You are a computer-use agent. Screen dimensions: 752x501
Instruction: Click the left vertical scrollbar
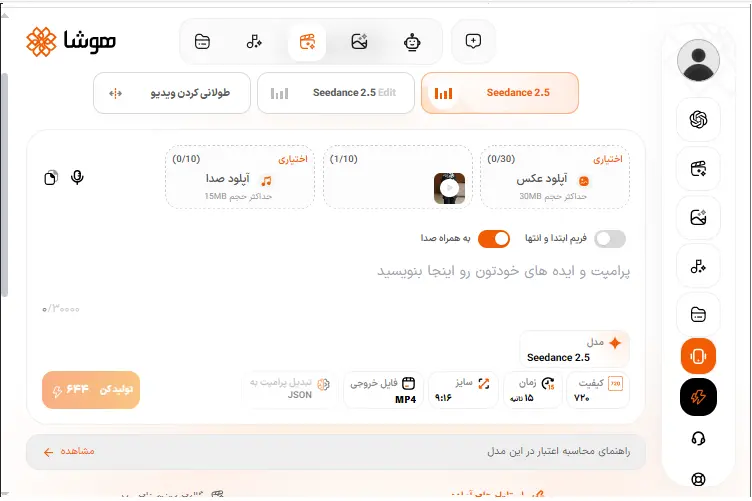click(x=4, y=185)
